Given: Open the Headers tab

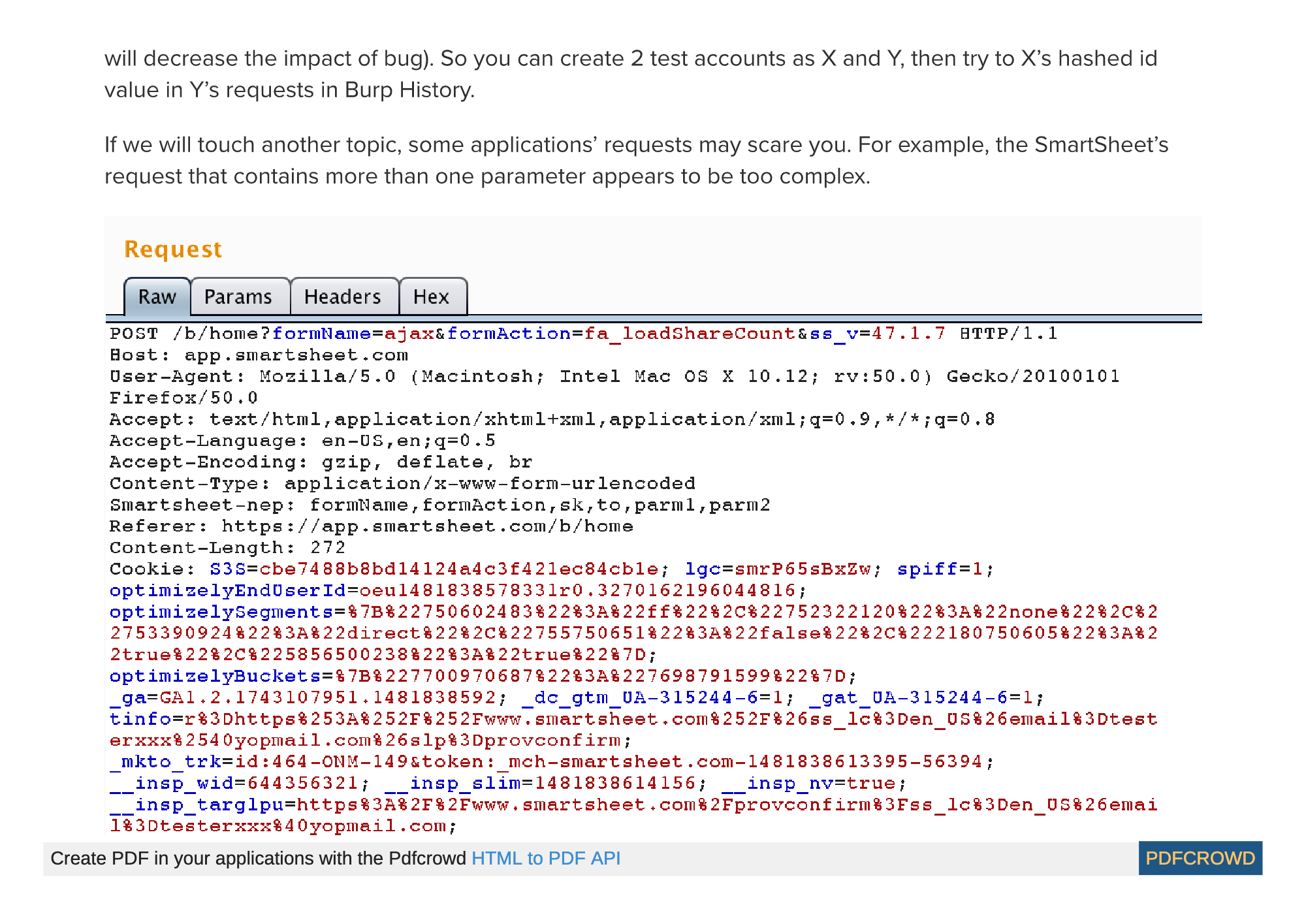Looking at the screenshot, I should pyautogui.click(x=342, y=297).
